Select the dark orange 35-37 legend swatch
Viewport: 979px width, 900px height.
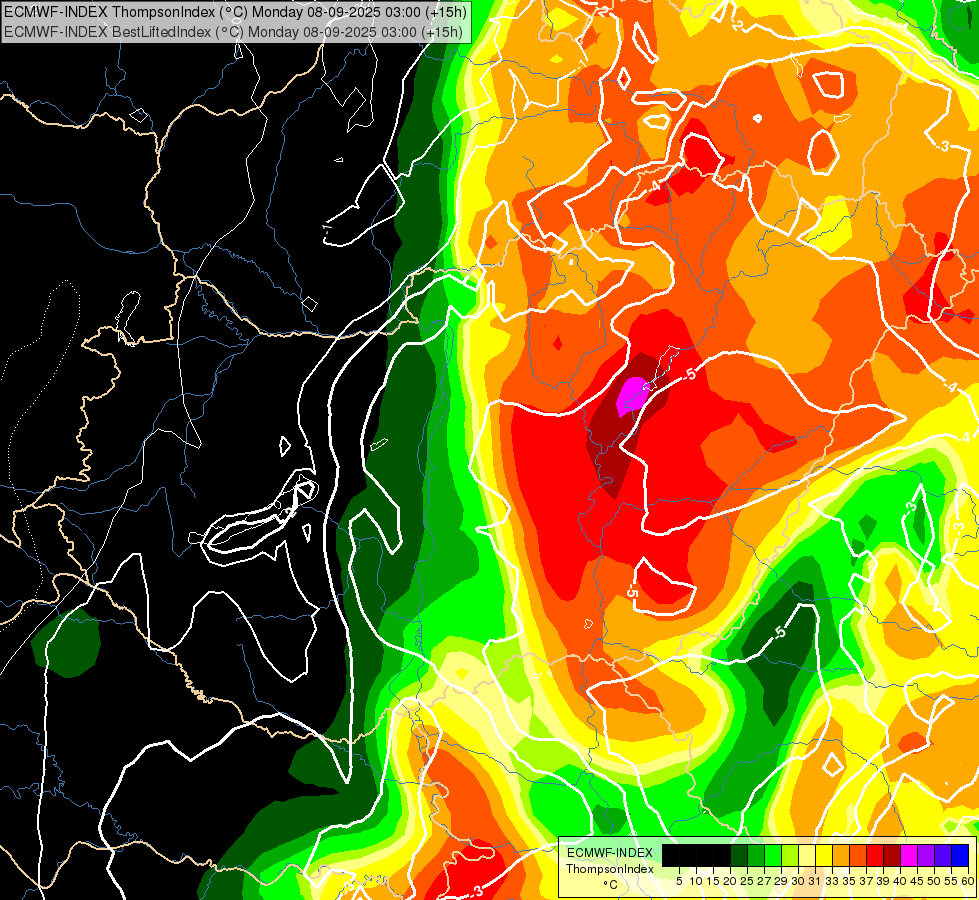(x=858, y=856)
